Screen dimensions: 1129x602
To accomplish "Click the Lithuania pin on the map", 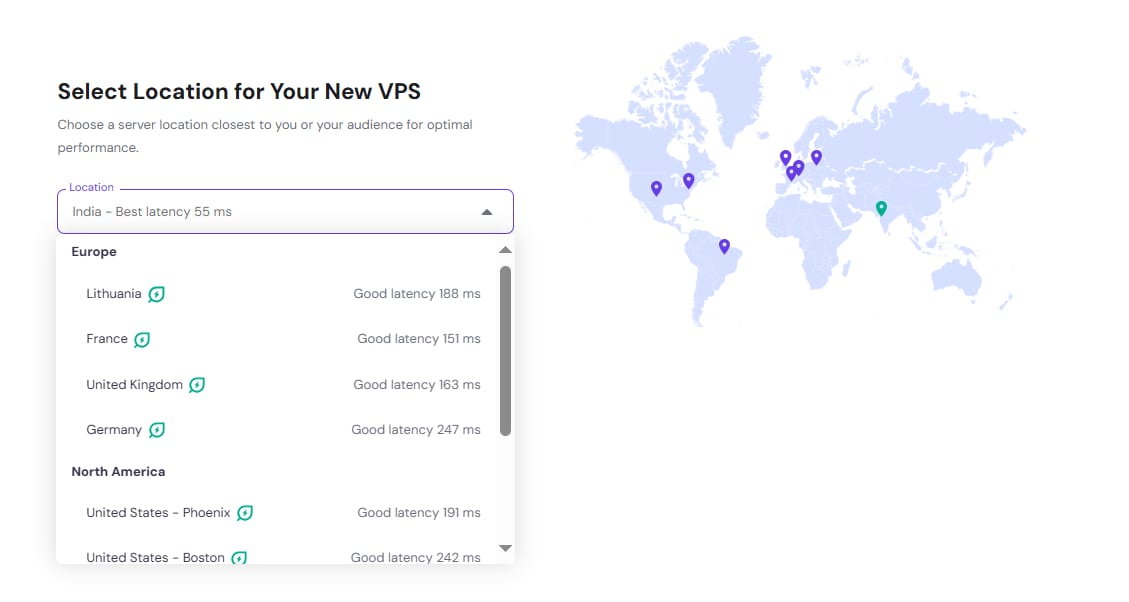I will pos(816,157).
